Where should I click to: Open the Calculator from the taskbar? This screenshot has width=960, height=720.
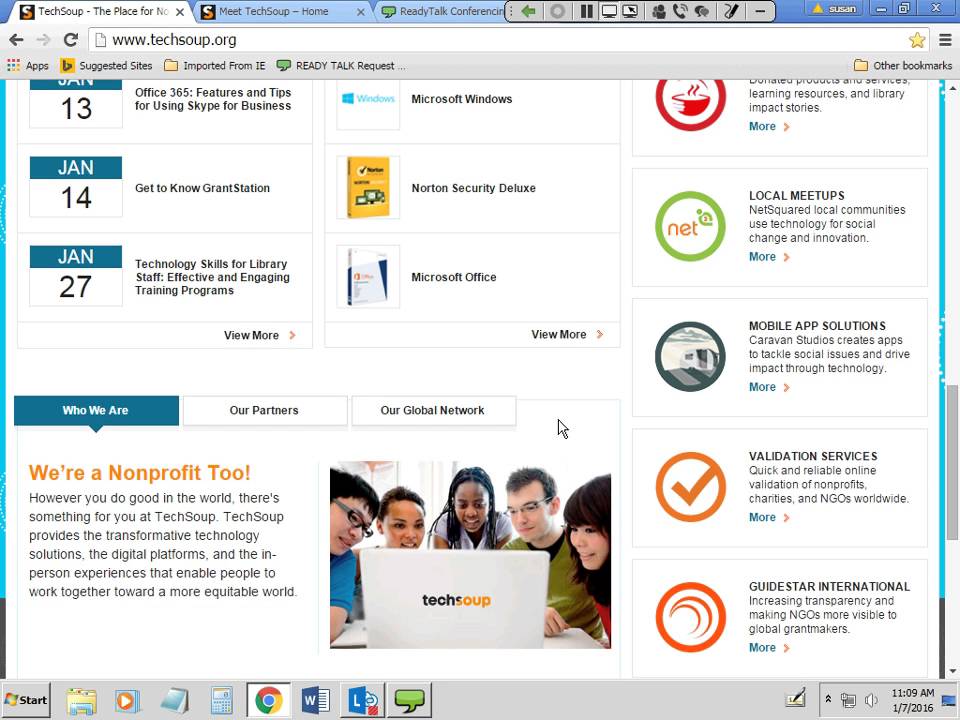click(x=221, y=700)
